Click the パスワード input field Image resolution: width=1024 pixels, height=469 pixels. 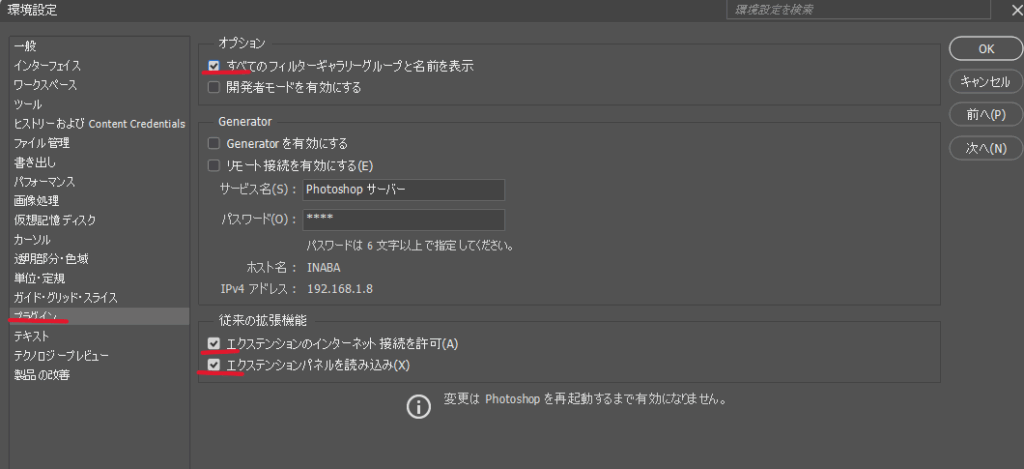pos(403,219)
